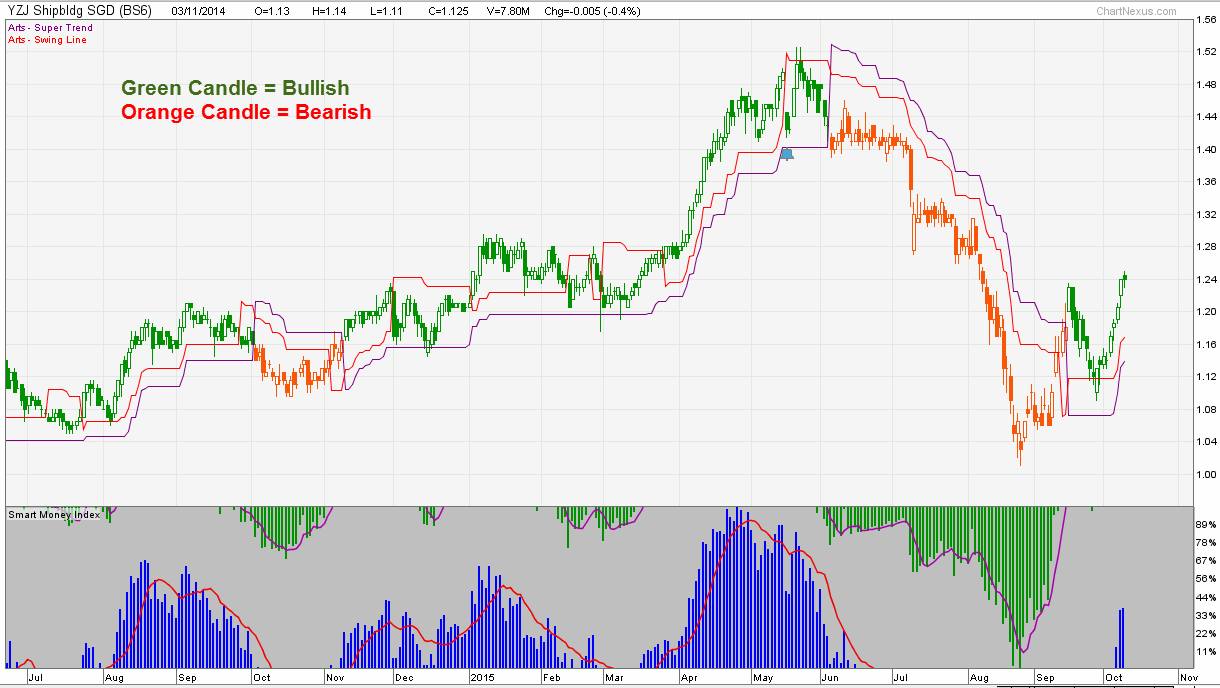Image resolution: width=1220 pixels, height=688 pixels.
Task: Click the rightmost "Oct" label on time axis
Action: [1115, 676]
